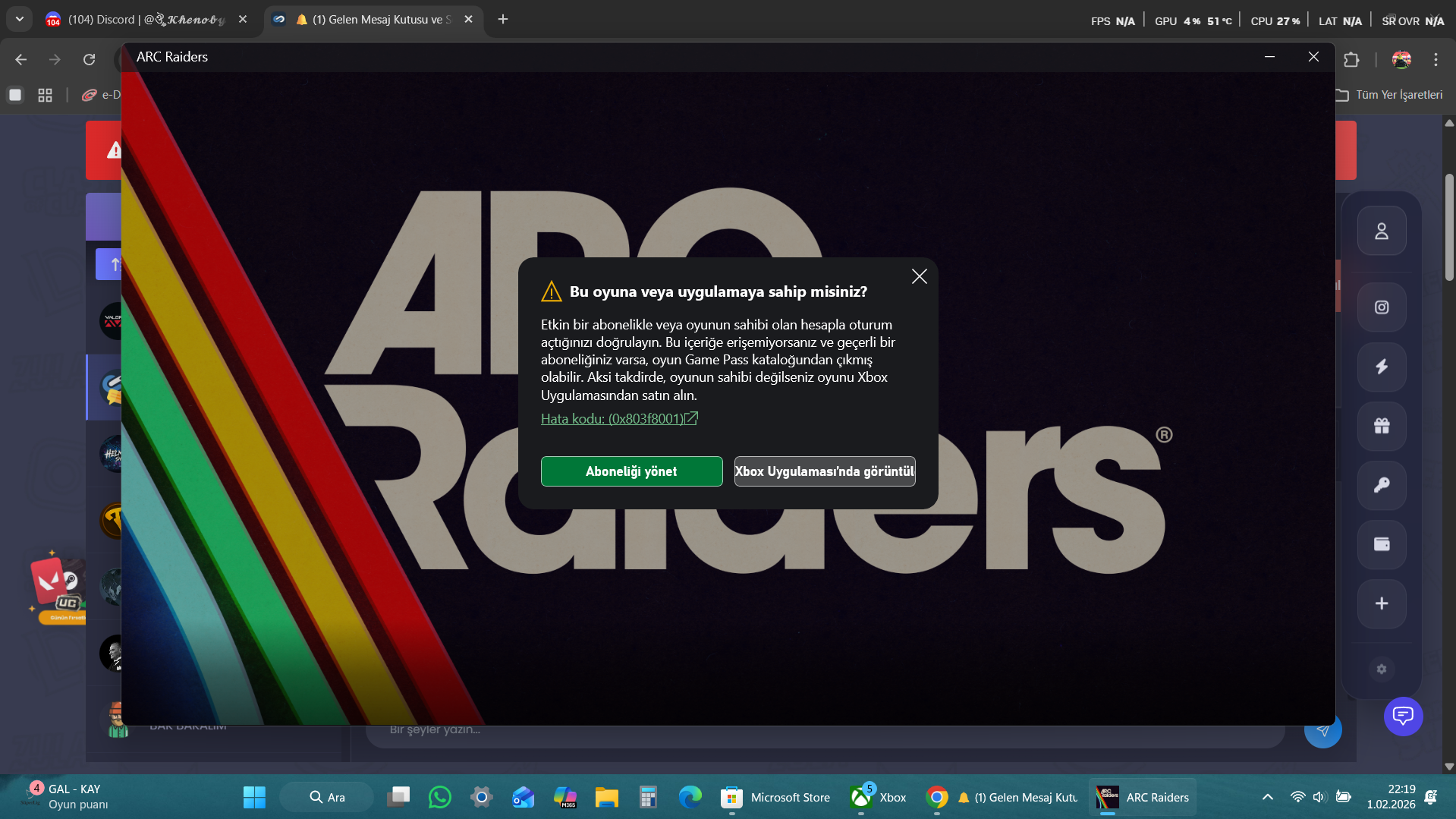Click the Aboneliği yönet button
Image resolution: width=1456 pixels, height=819 pixels.
pos(631,471)
